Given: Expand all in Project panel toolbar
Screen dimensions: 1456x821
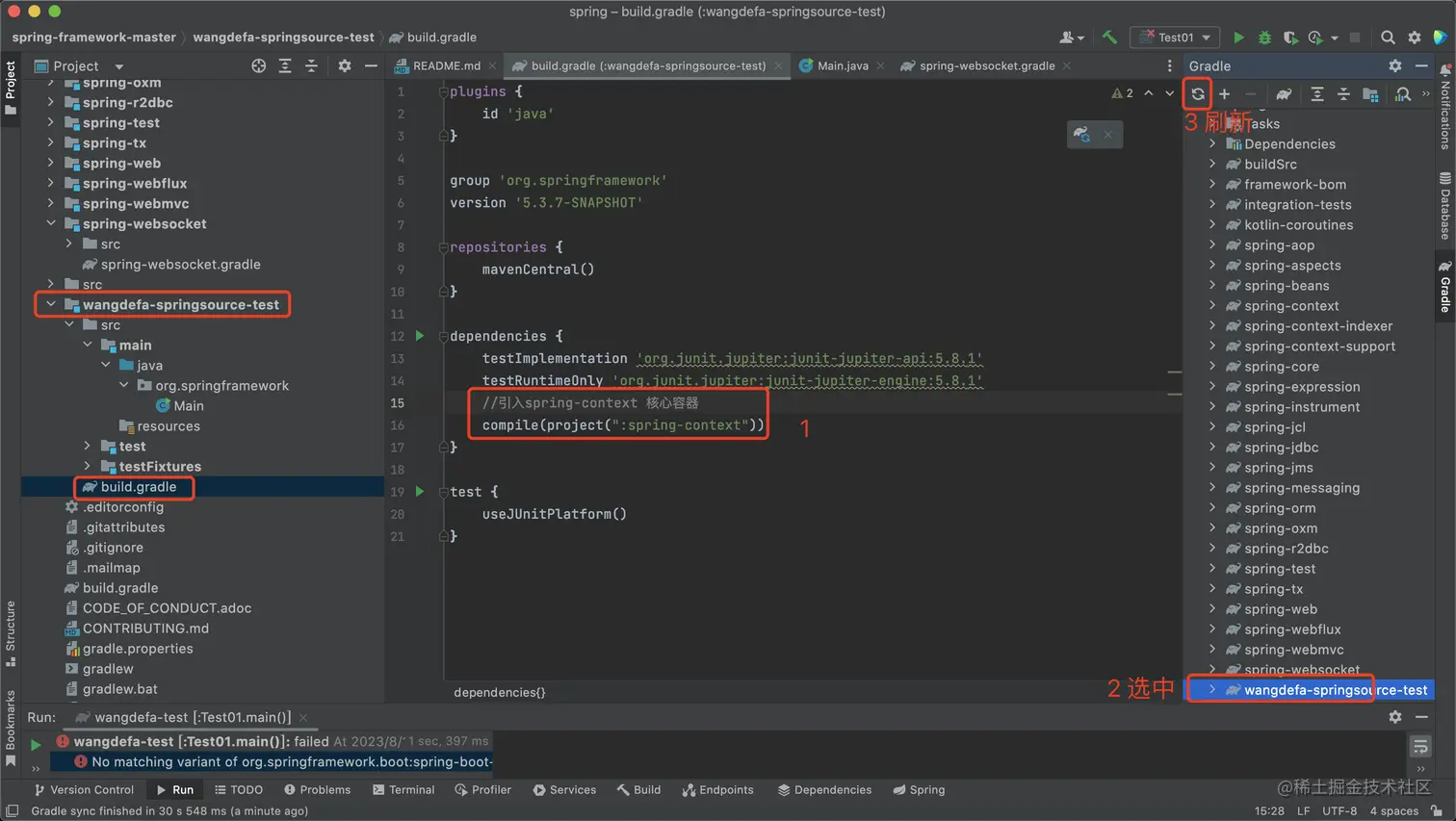Looking at the screenshot, I should tap(285, 65).
